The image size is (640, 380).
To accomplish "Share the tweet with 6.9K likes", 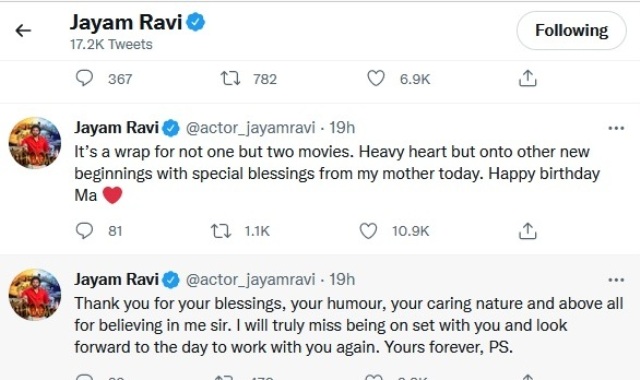I will 527,78.
